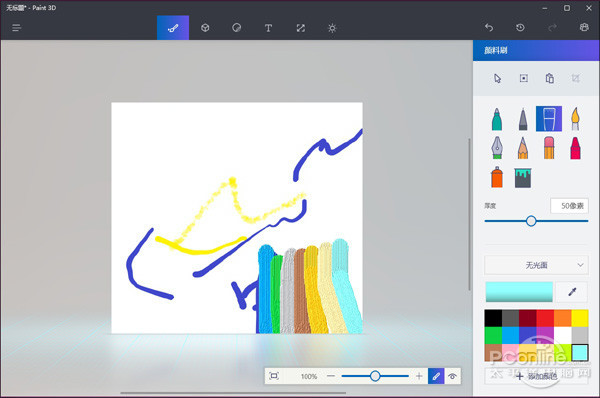Click the thickness slider handle

[531, 221]
